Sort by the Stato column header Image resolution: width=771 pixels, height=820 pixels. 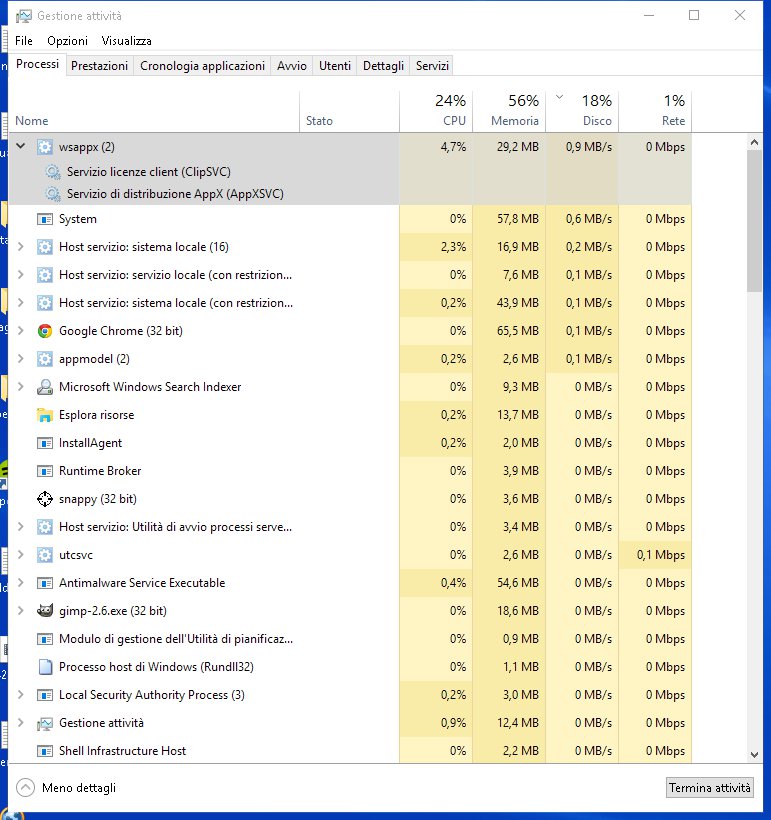(349, 111)
